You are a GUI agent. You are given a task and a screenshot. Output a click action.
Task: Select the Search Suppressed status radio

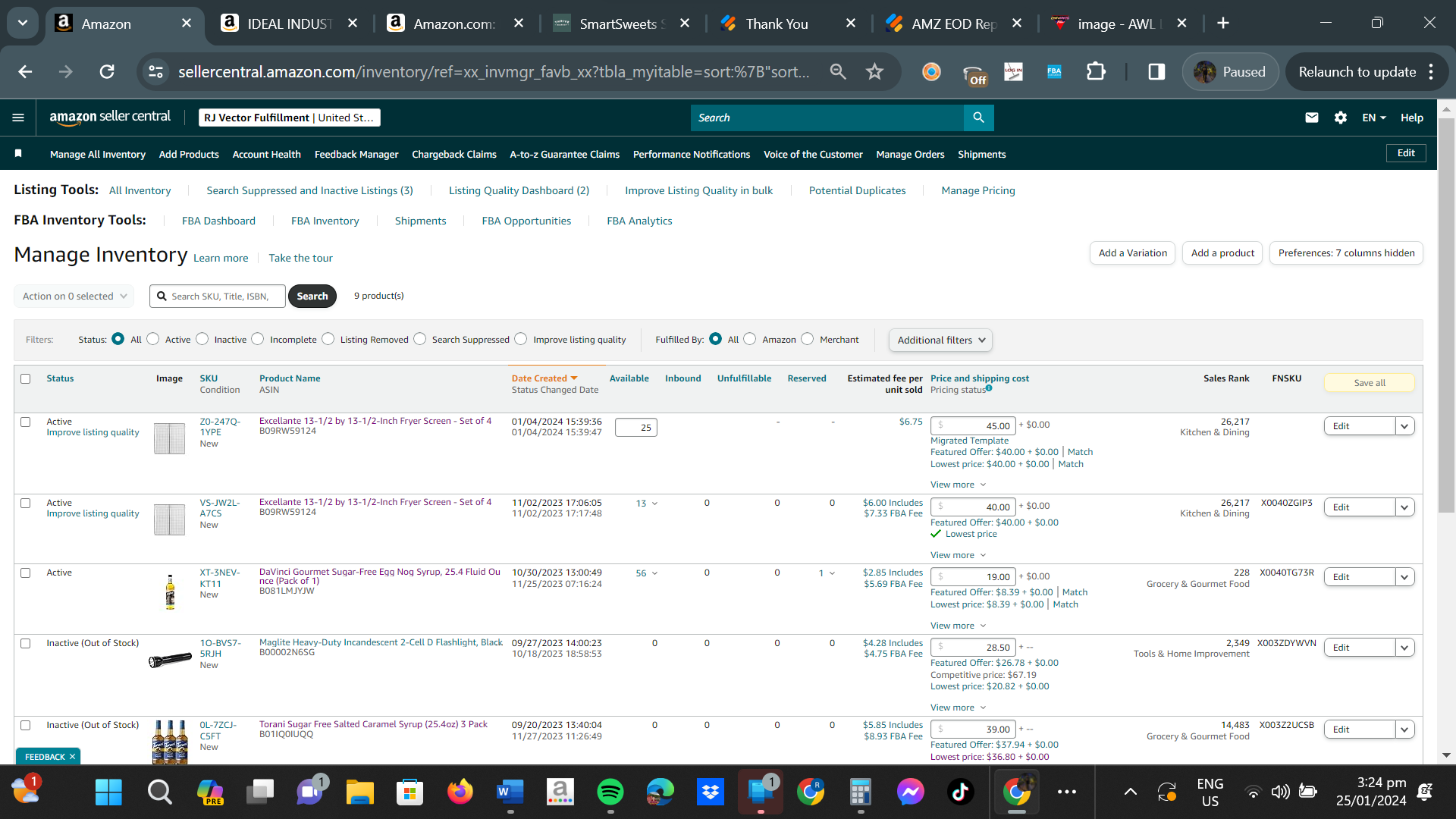(420, 339)
